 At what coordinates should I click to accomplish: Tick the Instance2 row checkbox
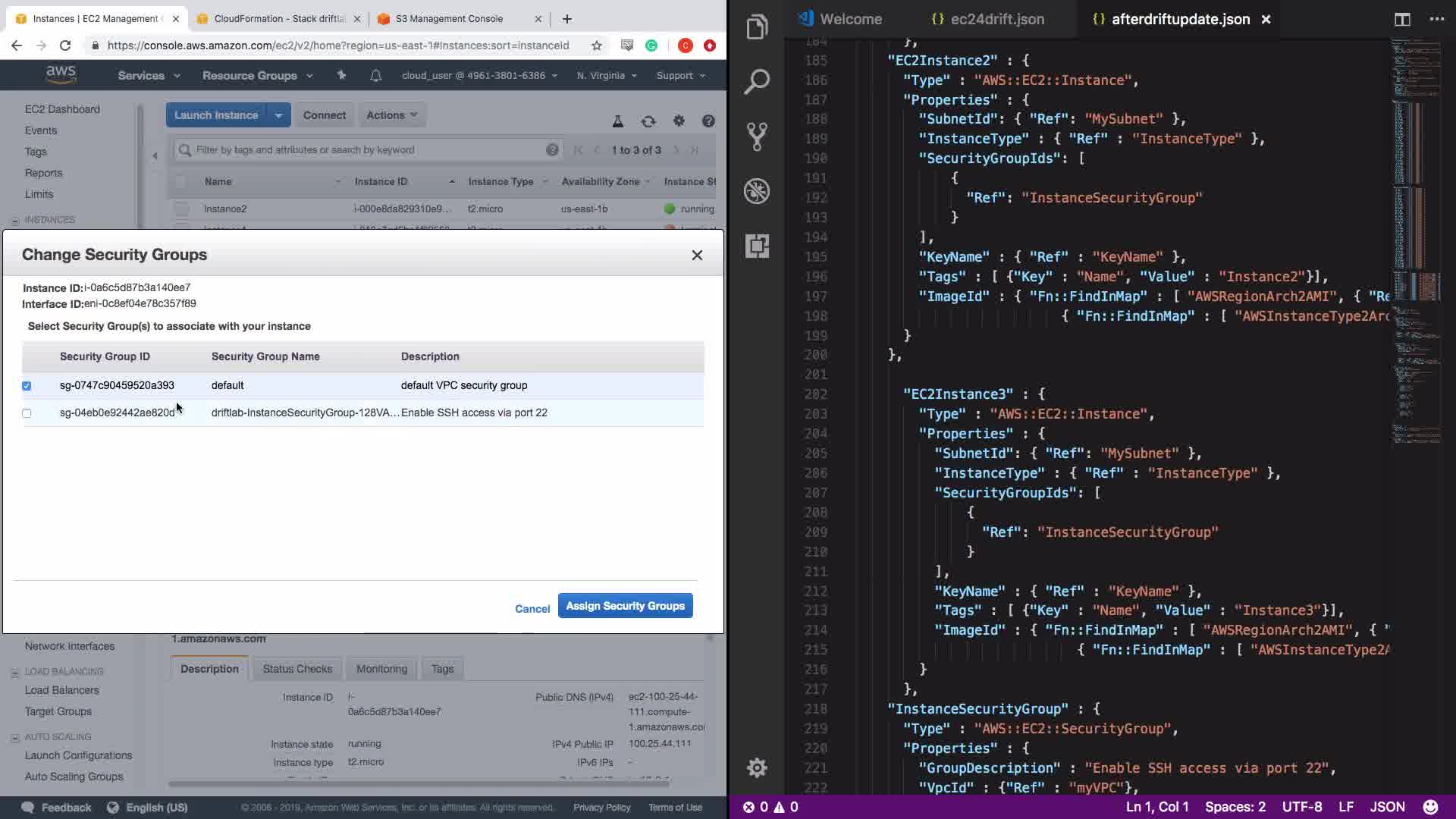[180, 209]
